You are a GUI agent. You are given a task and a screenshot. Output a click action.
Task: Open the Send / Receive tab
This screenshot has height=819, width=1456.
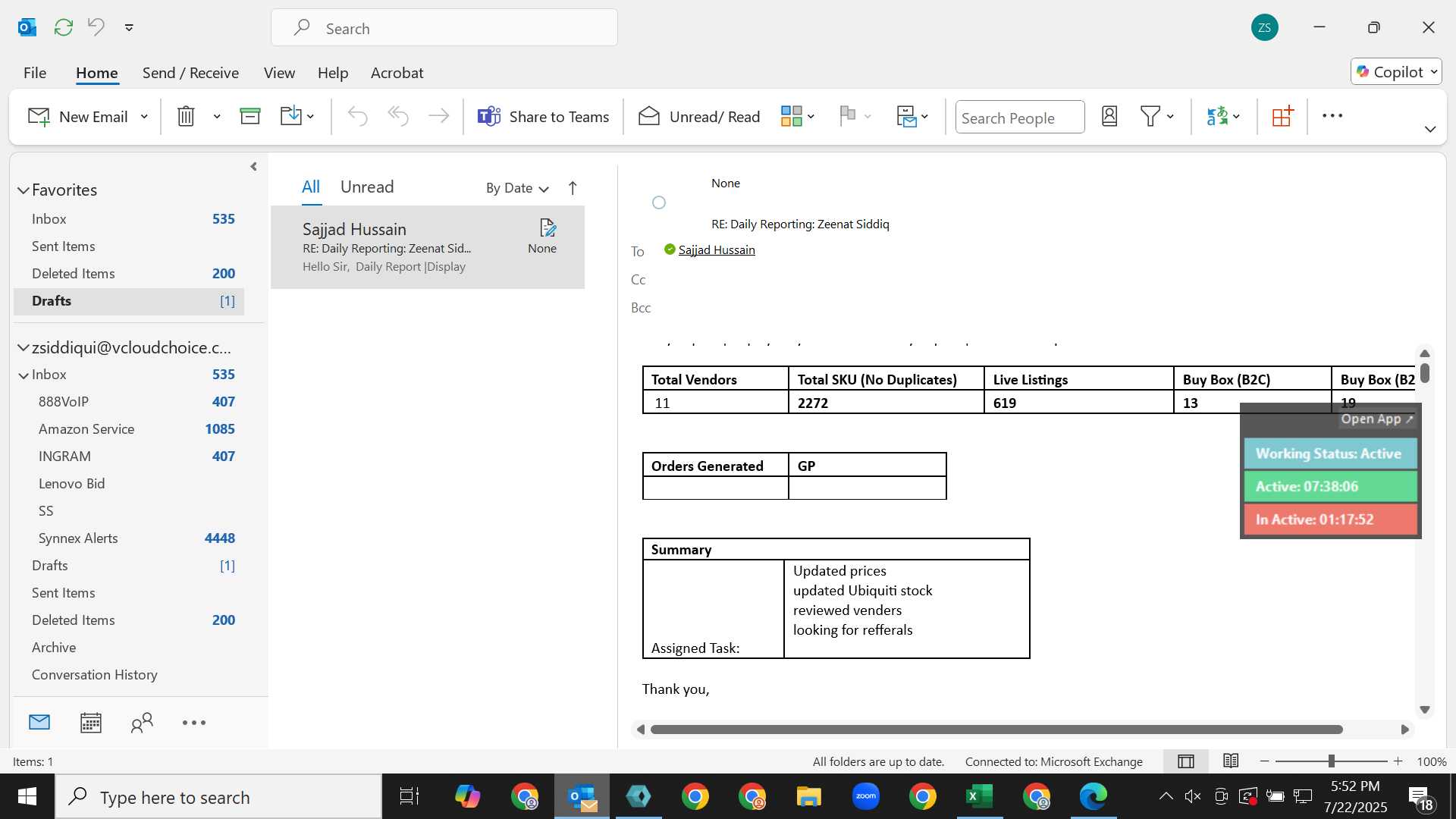(x=190, y=73)
